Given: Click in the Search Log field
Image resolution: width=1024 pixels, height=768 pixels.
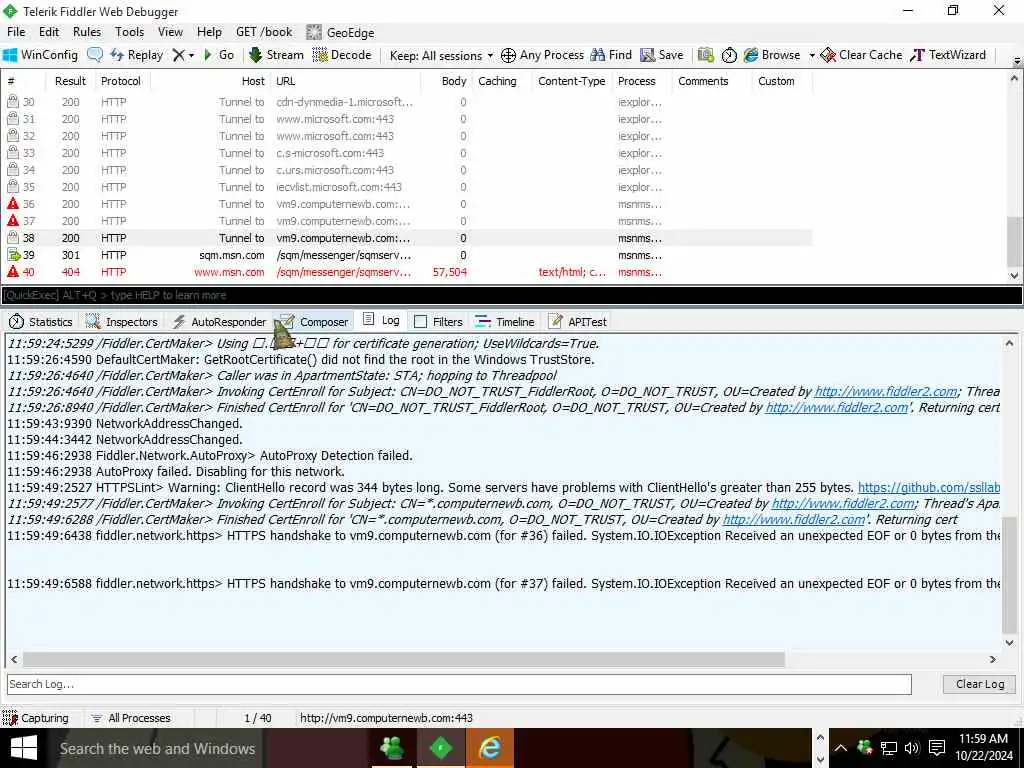Looking at the screenshot, I should click(x=459, y=684).
